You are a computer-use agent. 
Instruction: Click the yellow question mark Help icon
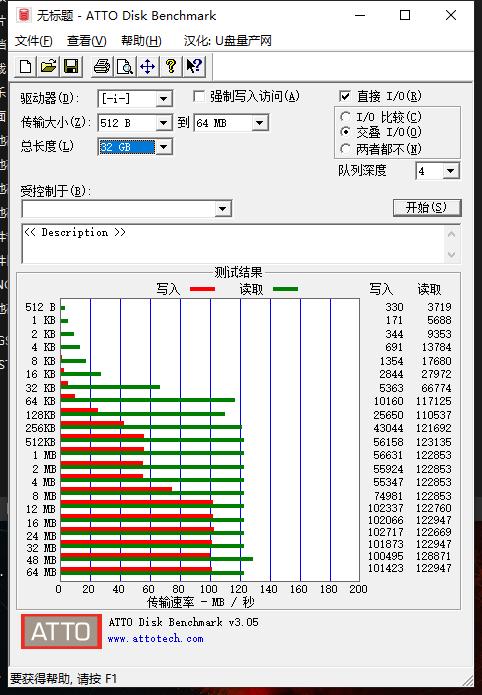[171, 67]
